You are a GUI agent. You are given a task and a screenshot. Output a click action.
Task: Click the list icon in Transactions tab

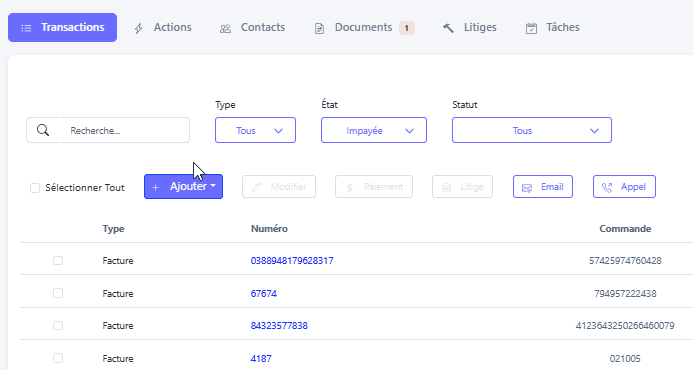pos(27,28)
